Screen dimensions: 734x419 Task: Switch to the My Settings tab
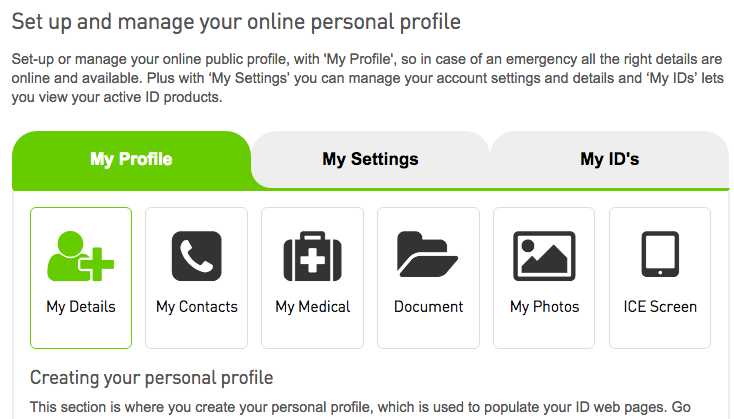coord(370,159)
